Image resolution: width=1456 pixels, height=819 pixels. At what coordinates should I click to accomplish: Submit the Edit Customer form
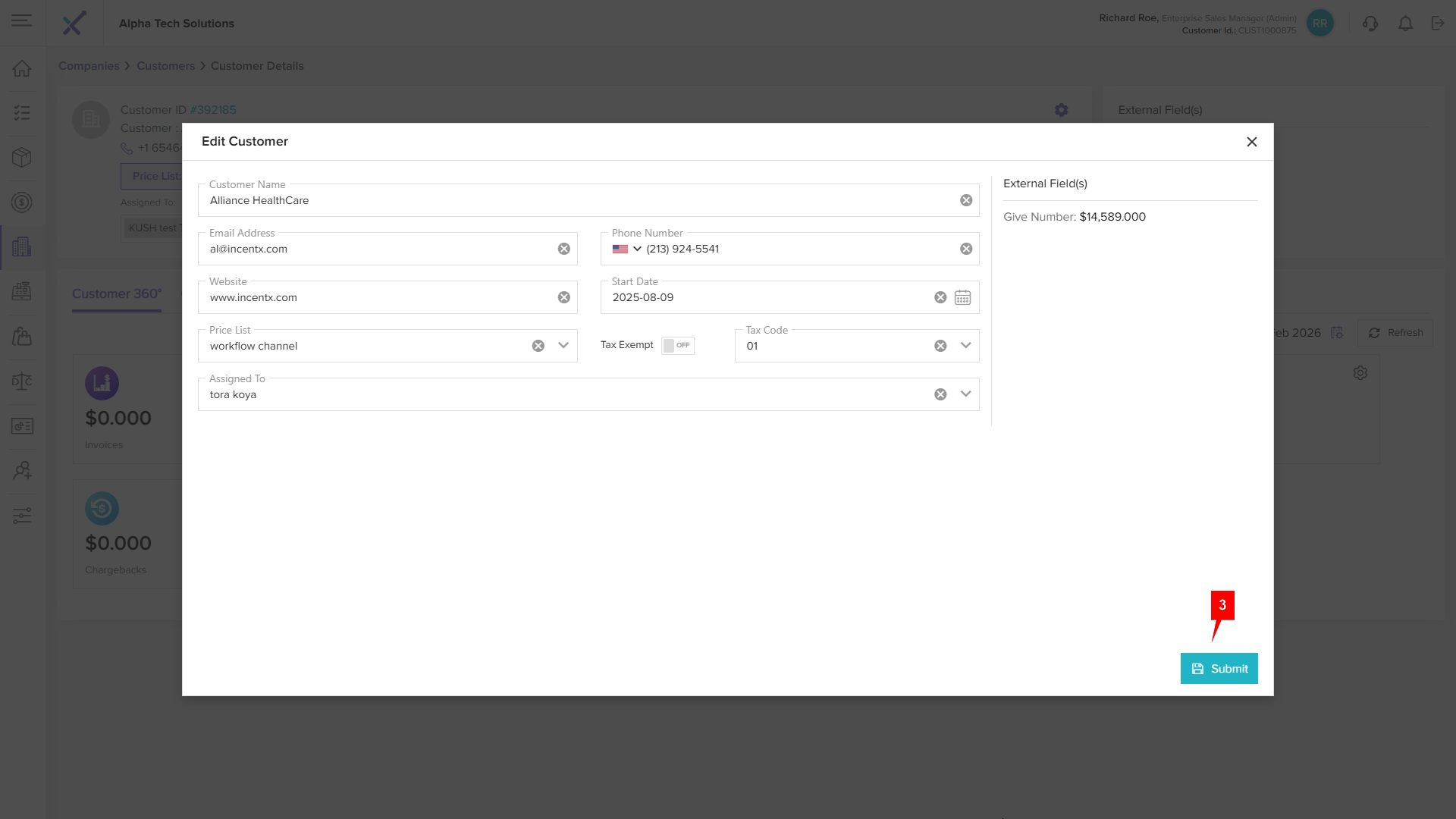(x=1219, y=668)
